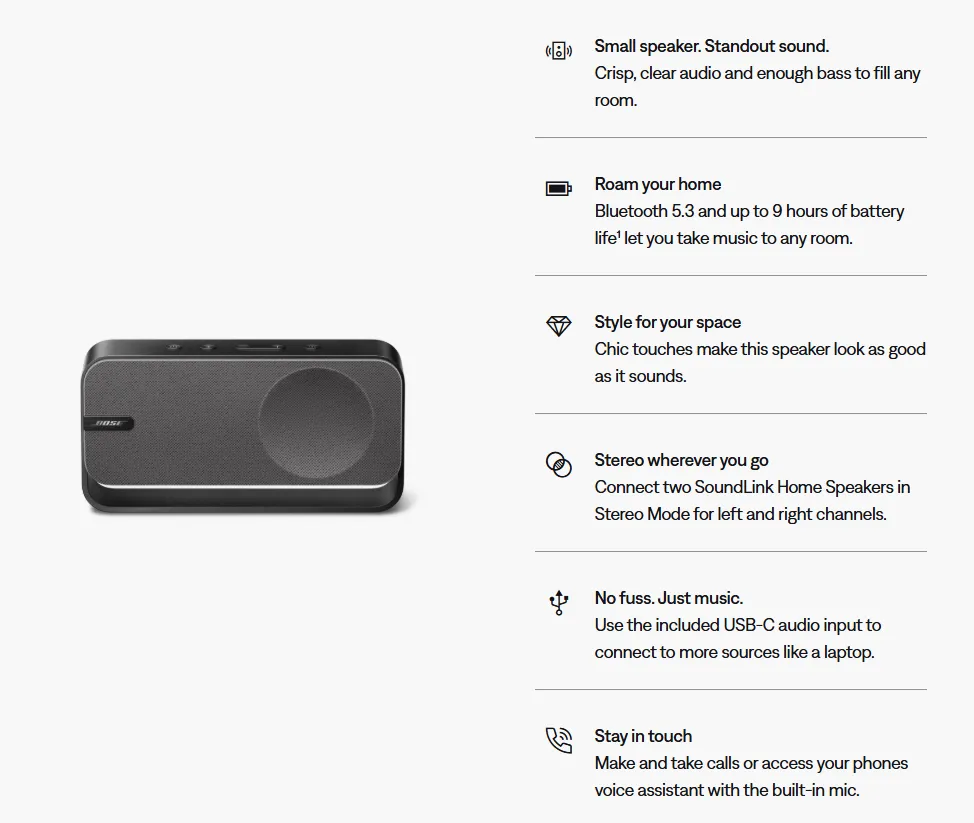Viewport: 974px width, 823px height.
Task: Click the overlapping circles stereo icon
Action: click(558, 465)
